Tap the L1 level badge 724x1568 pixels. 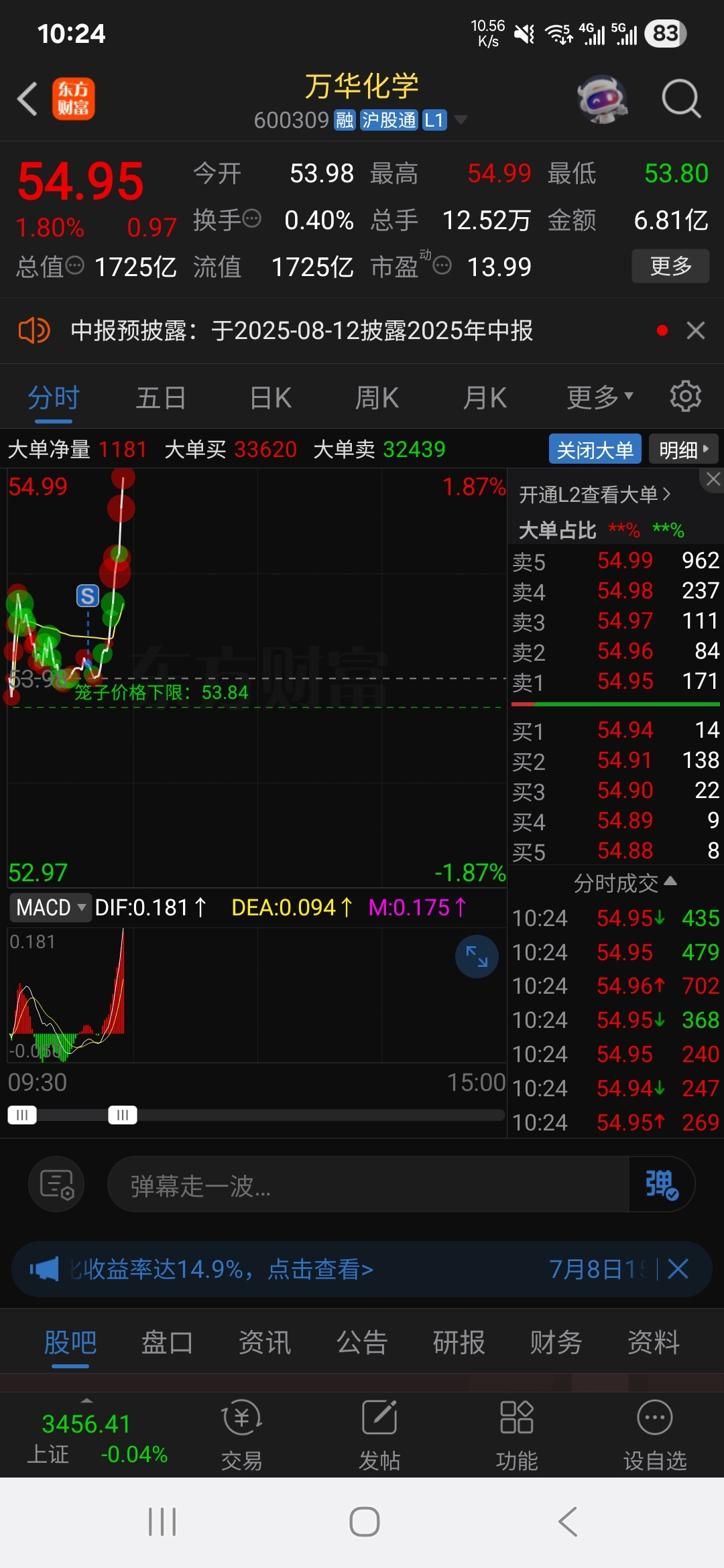pos(434,120)
